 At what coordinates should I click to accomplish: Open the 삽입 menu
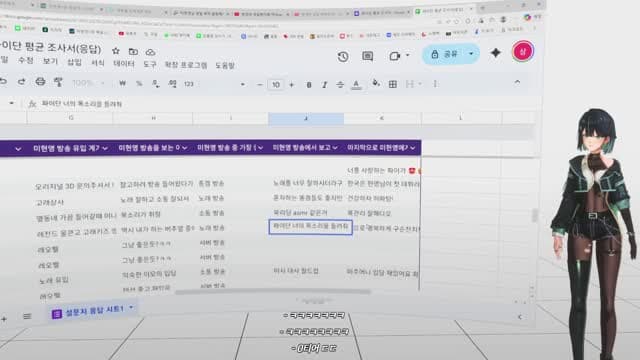coord(74,62)
